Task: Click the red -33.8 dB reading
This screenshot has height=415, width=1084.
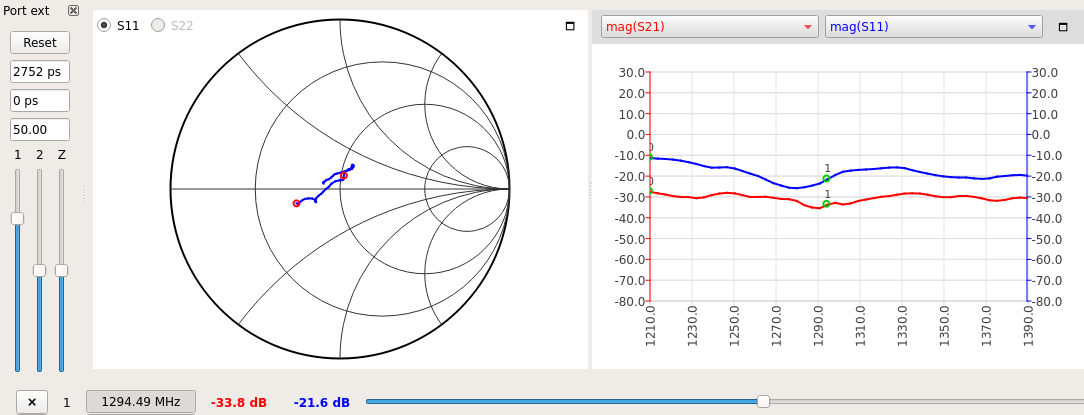Action: click(x=239, y=403)
